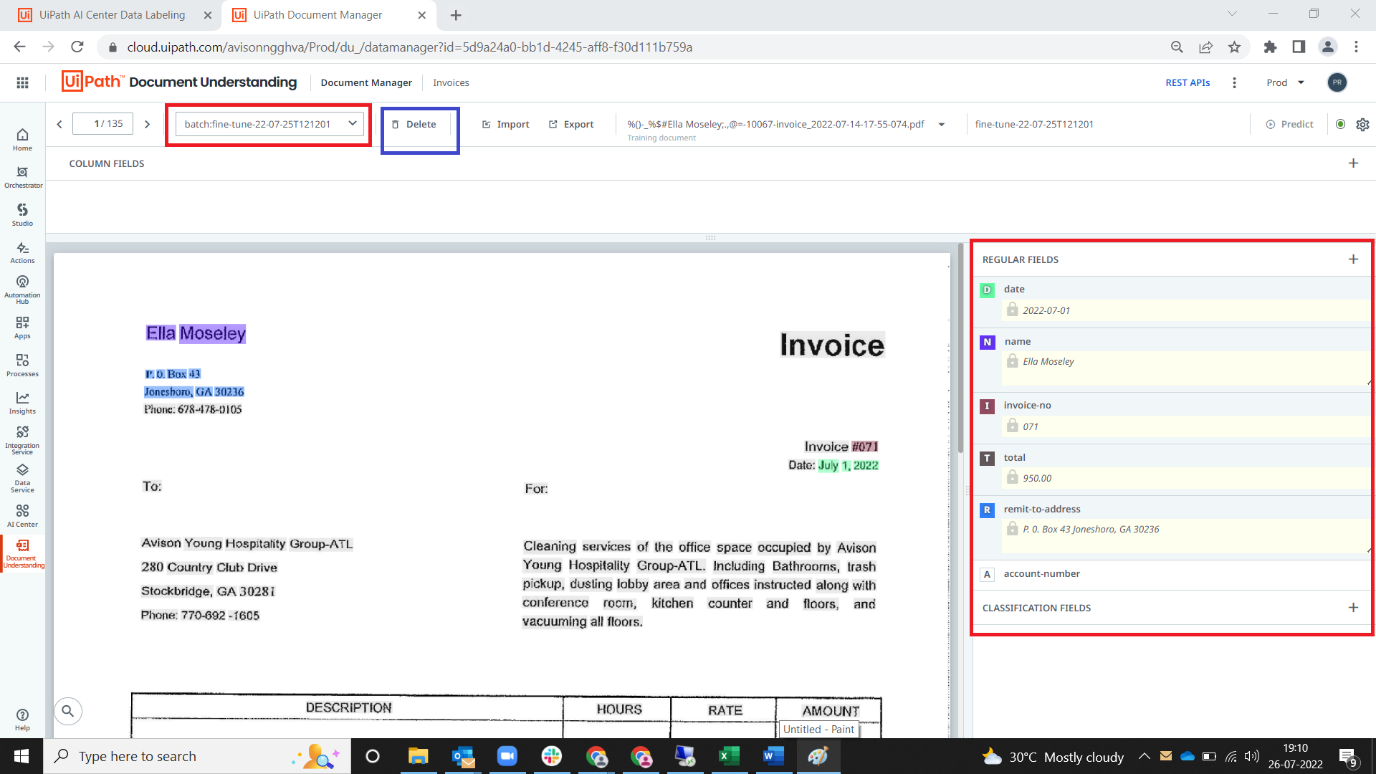This screenshot has width=1376, height=774.
Task: Click the Windows Start button
Action: [x=22, y=756]
